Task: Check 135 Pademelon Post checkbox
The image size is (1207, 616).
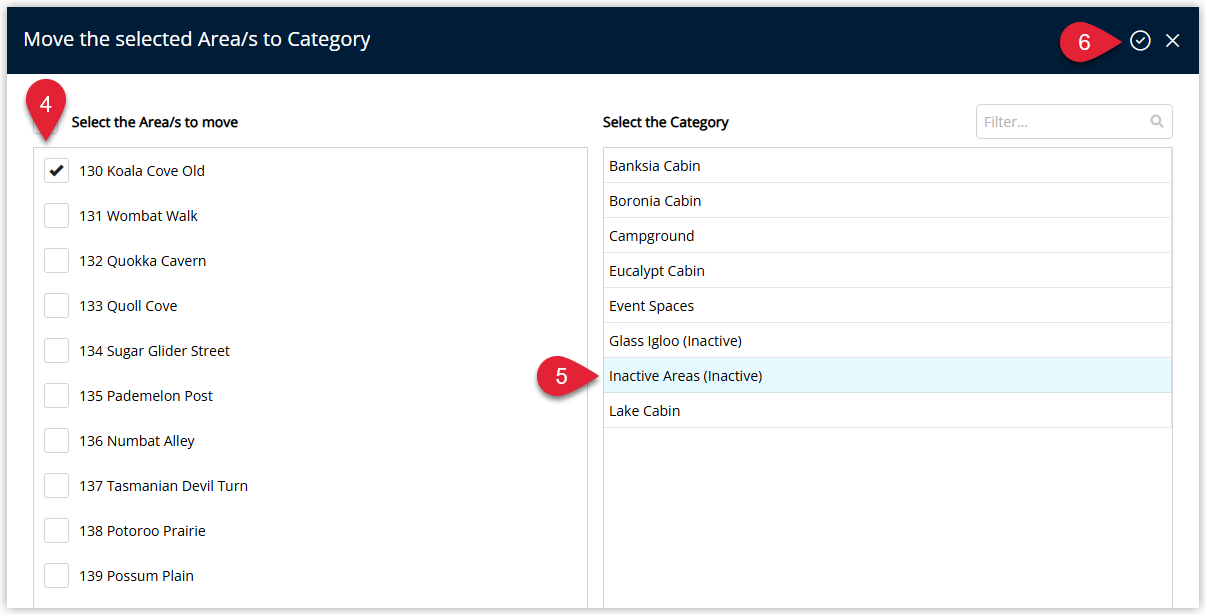Action: click(x=57, y=396)
